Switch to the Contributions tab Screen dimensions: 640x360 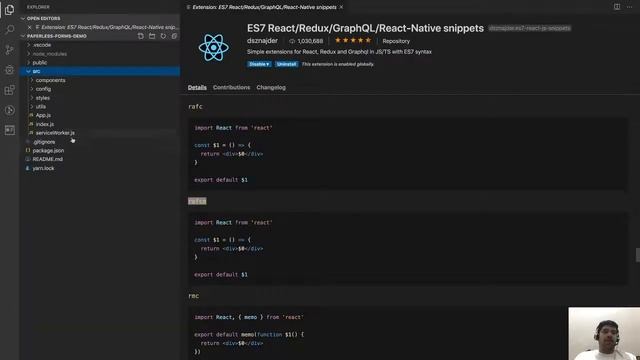click(231, 87)
